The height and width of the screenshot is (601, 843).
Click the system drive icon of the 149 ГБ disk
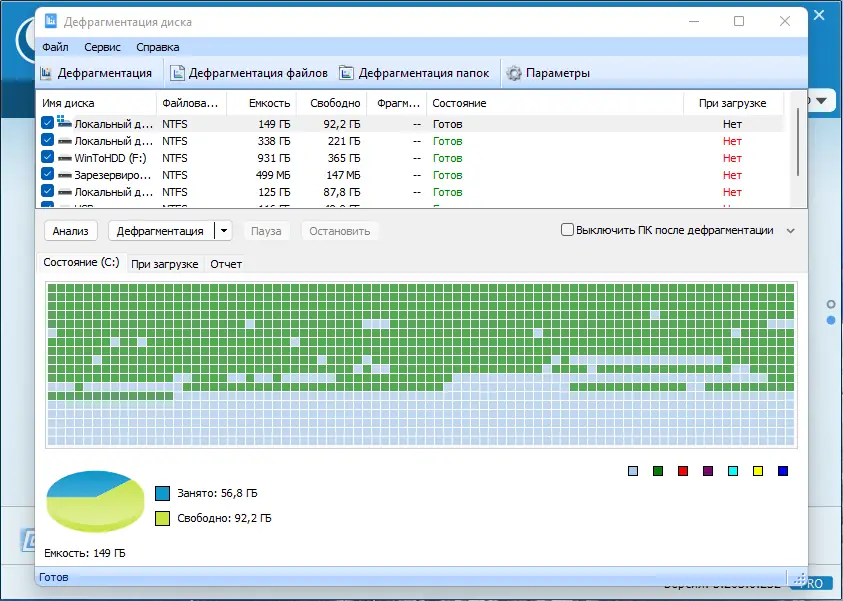coord(64,122)
